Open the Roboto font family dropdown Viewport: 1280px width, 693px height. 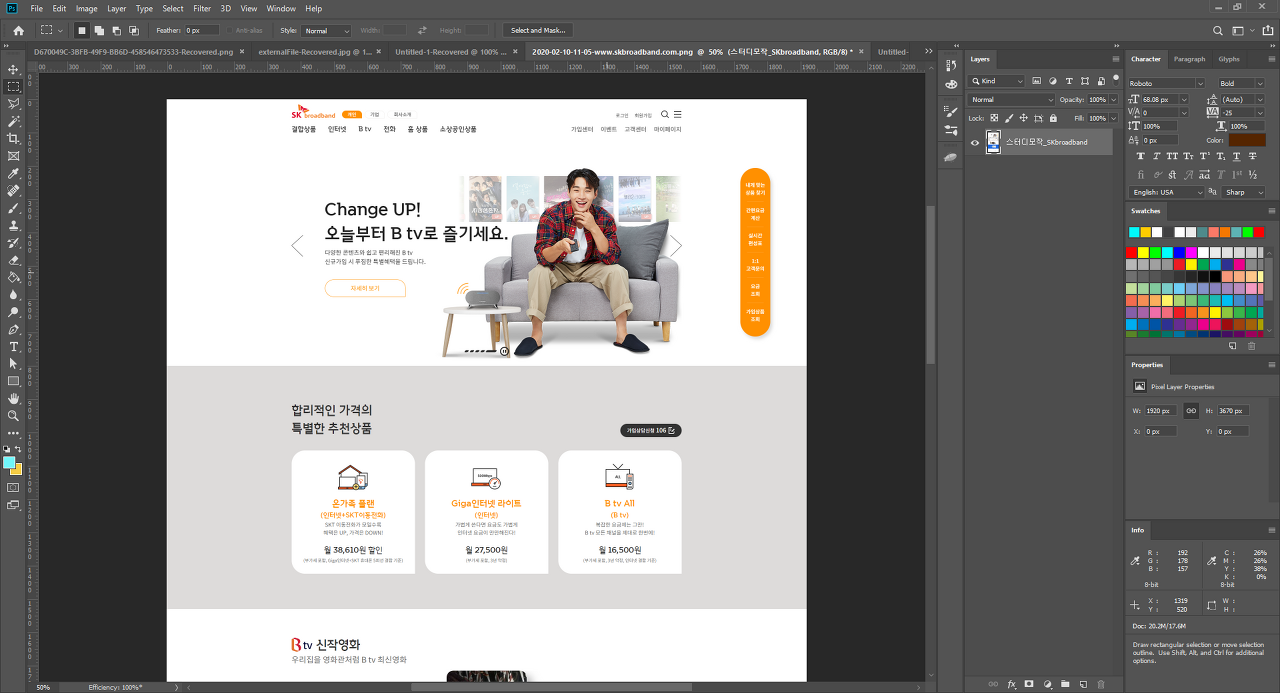(x=1166, y=84)
